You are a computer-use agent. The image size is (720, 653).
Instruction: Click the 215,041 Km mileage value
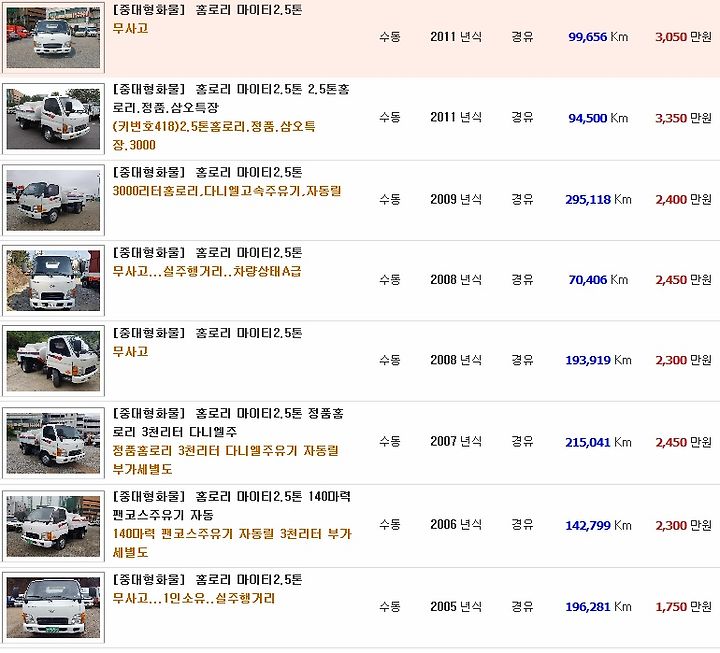(598, 442)
